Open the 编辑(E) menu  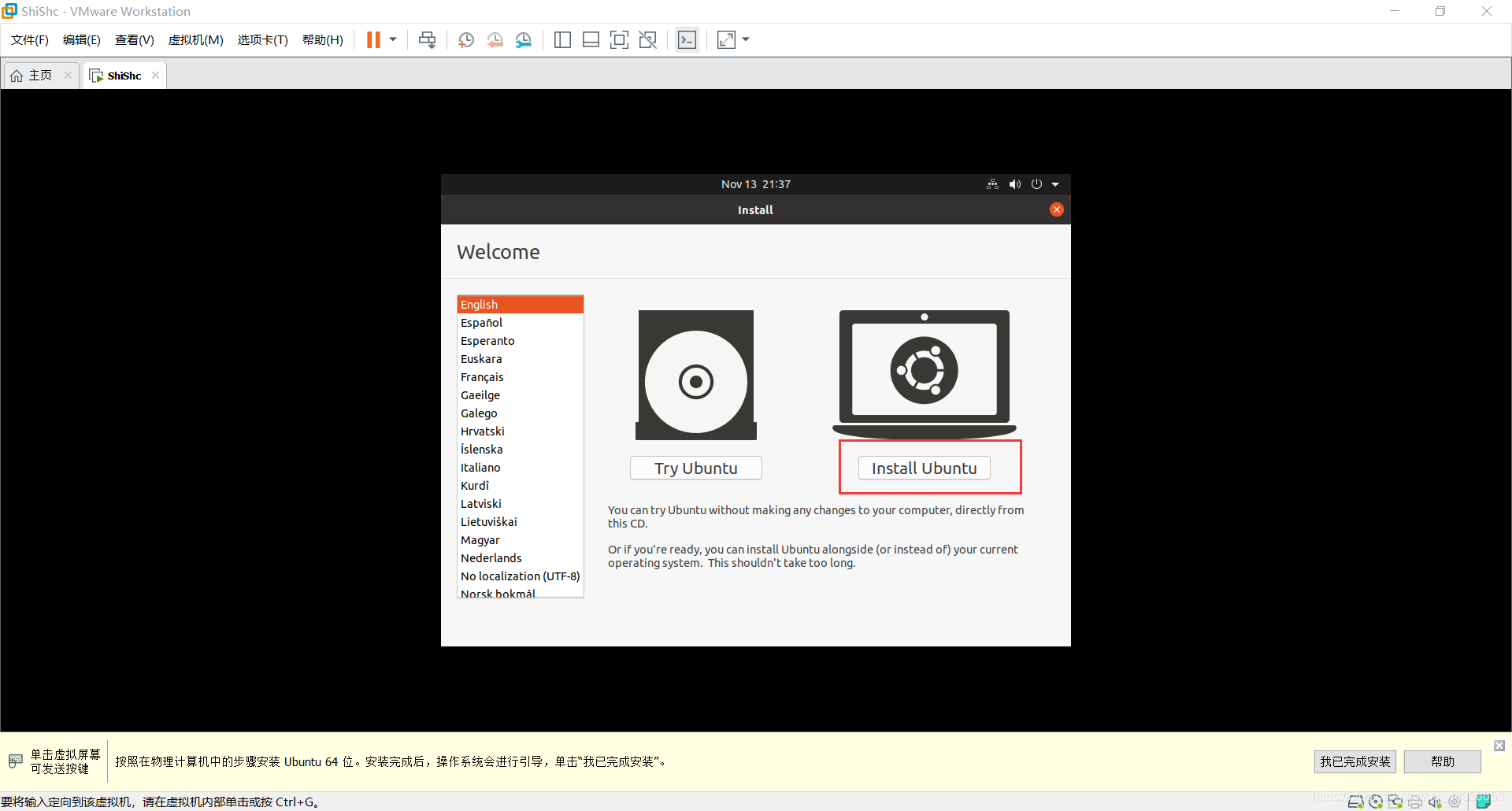[x=82, y=40]
